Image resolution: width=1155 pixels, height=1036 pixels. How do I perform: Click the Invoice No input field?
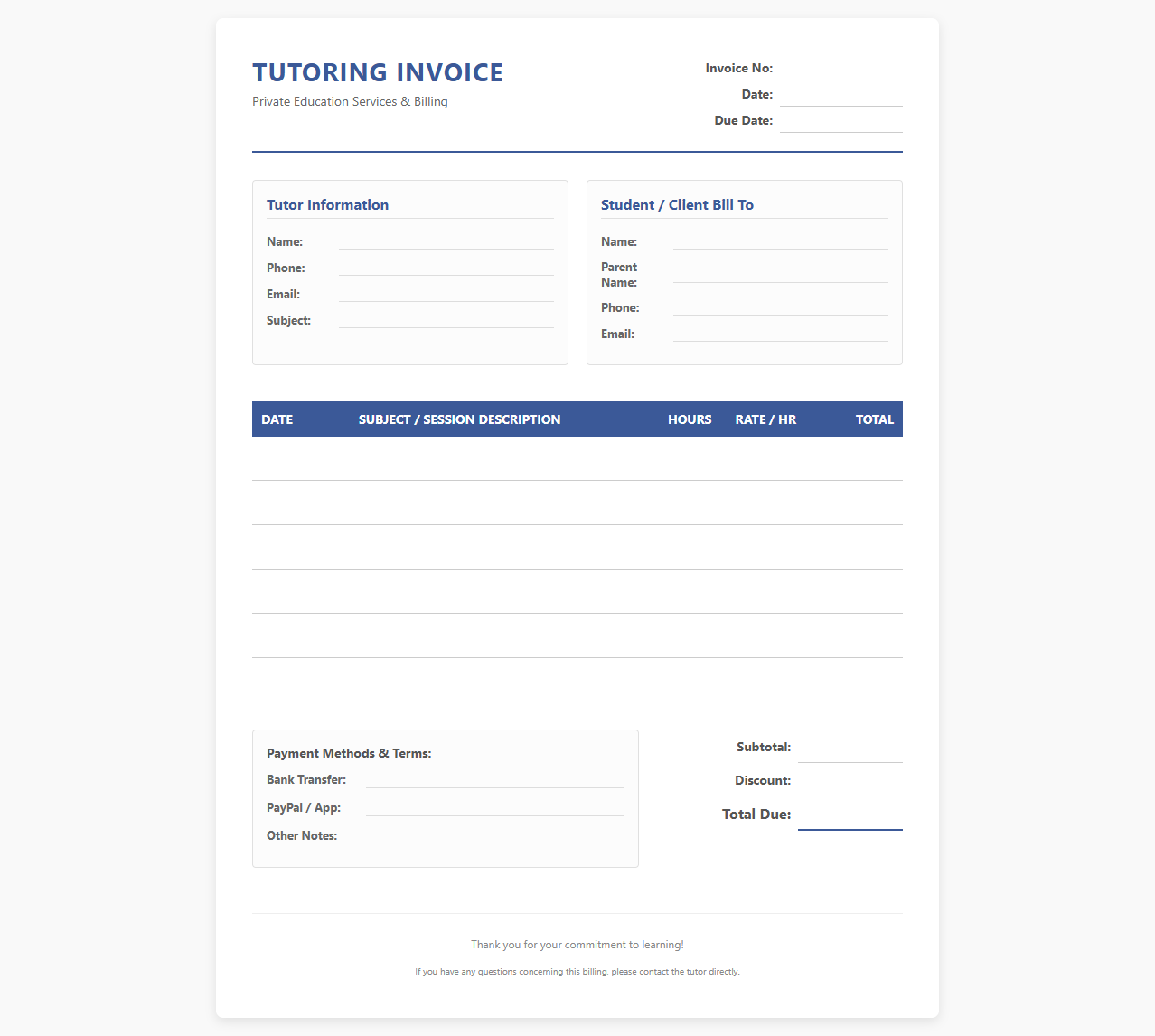click(841, 69)
